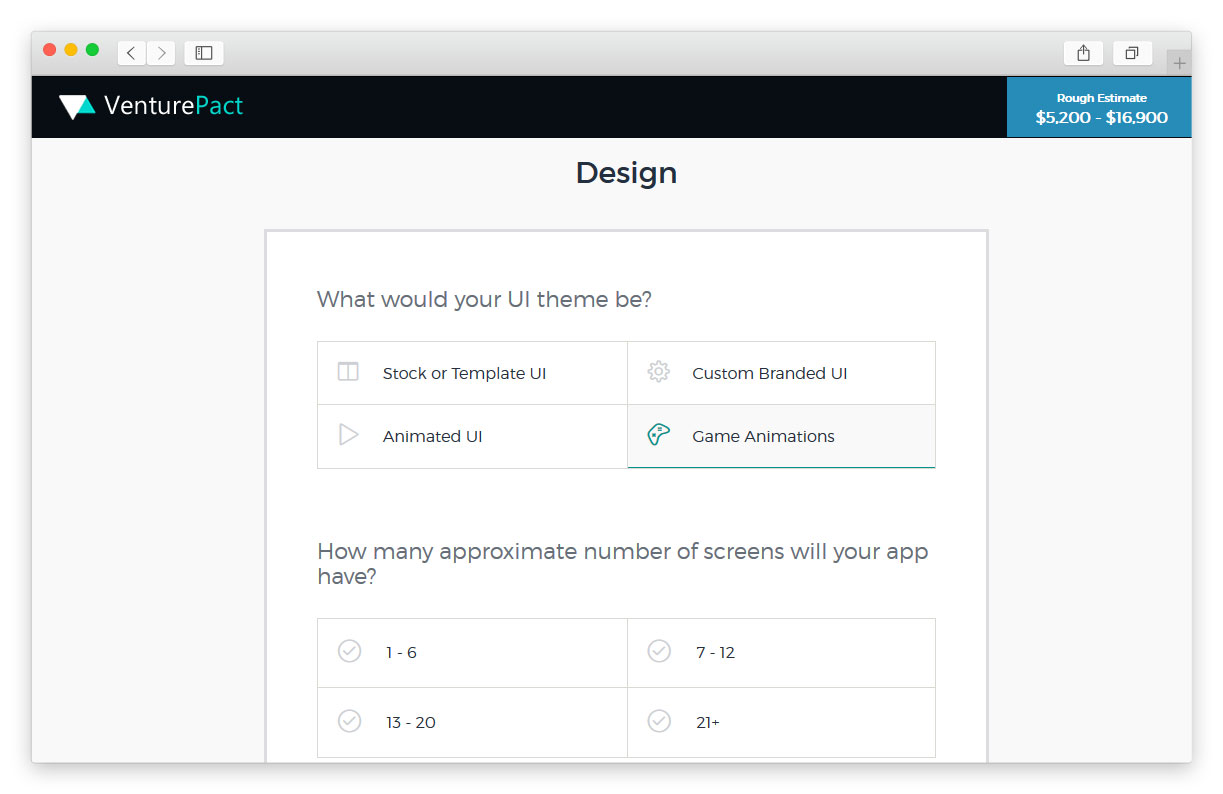Image resolution: width=1223 pixels, height=794 pixels.
Task: Click the Custom Branded UI gear icon
Action: (658, 372)
